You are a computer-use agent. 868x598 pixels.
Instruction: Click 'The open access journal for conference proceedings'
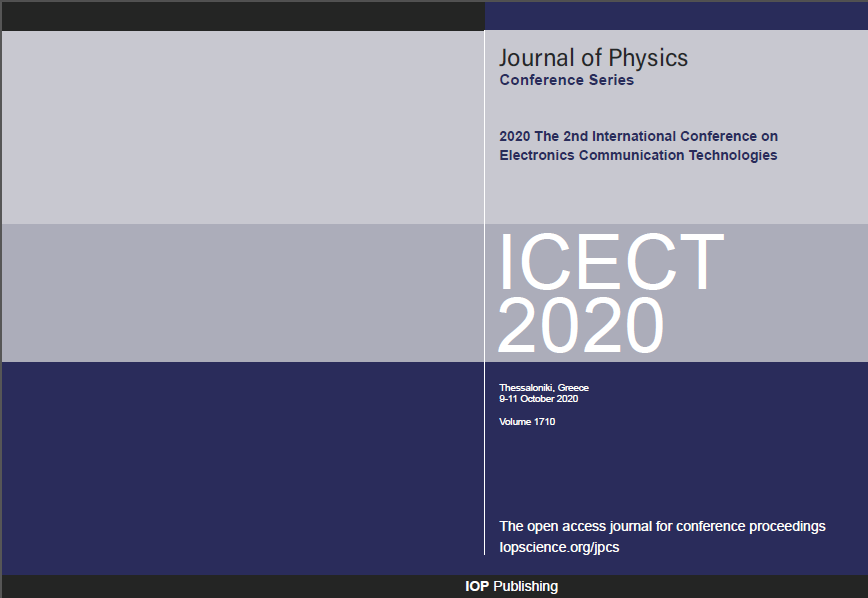(662, 527)
